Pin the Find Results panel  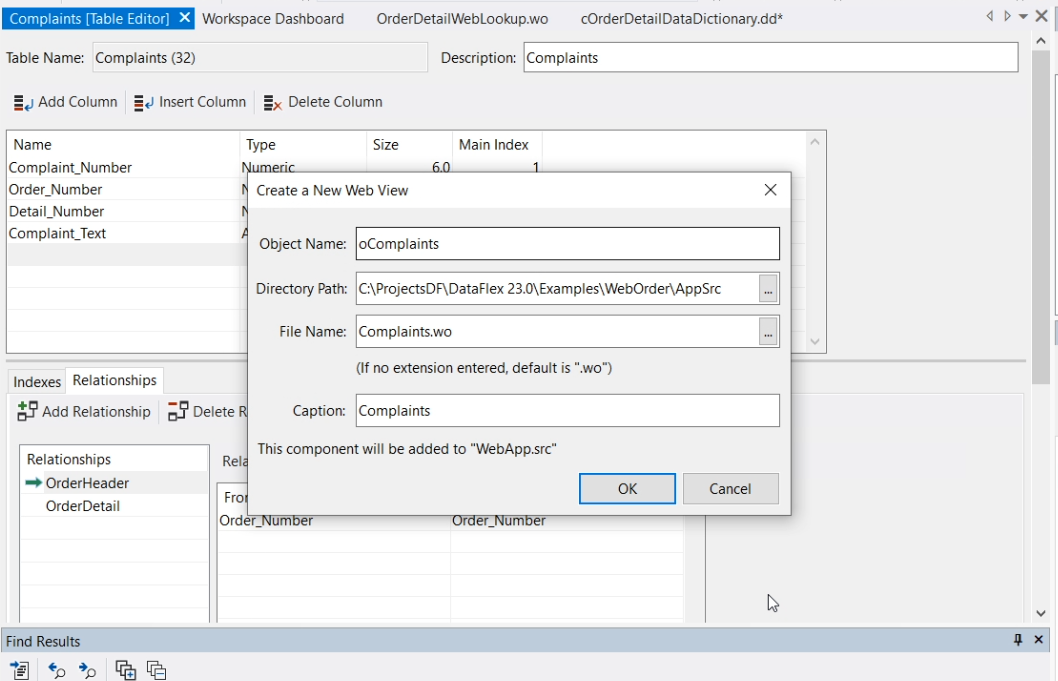(x=1018, y=640)
